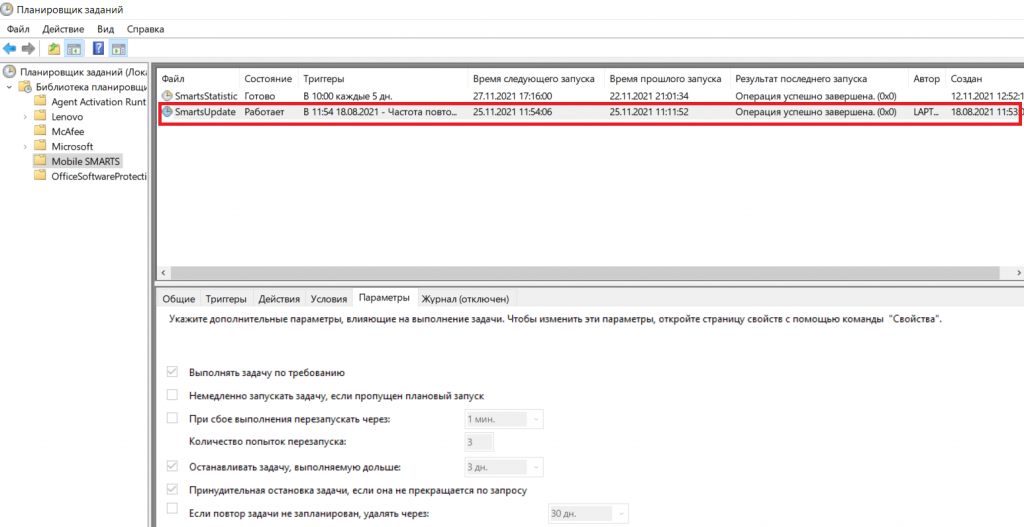Viewport: 1024px width, 527px height.
Task: Select the Параметры tab
Action: click(384, 297)
